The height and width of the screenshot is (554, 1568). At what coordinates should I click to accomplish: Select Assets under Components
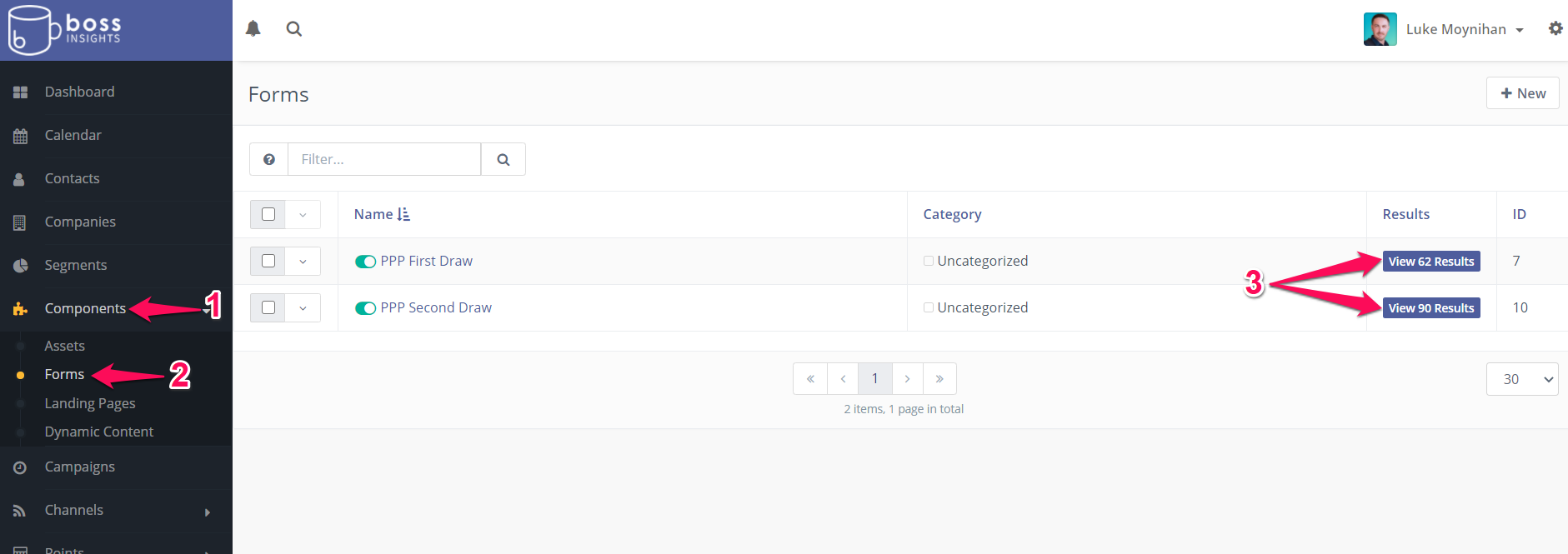[65, 346]
